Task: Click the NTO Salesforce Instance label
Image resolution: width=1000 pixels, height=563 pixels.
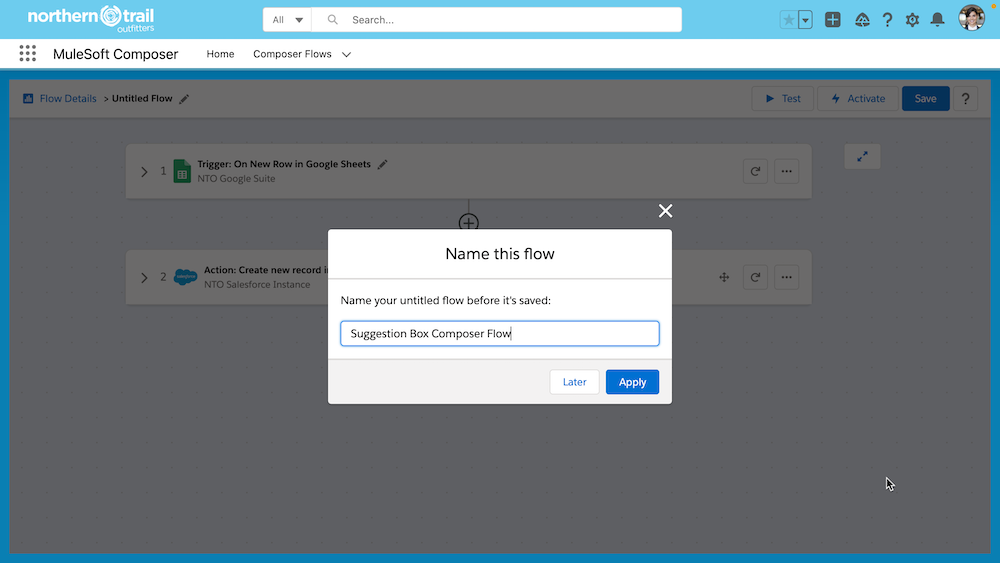Action: (x=257, y=285)
